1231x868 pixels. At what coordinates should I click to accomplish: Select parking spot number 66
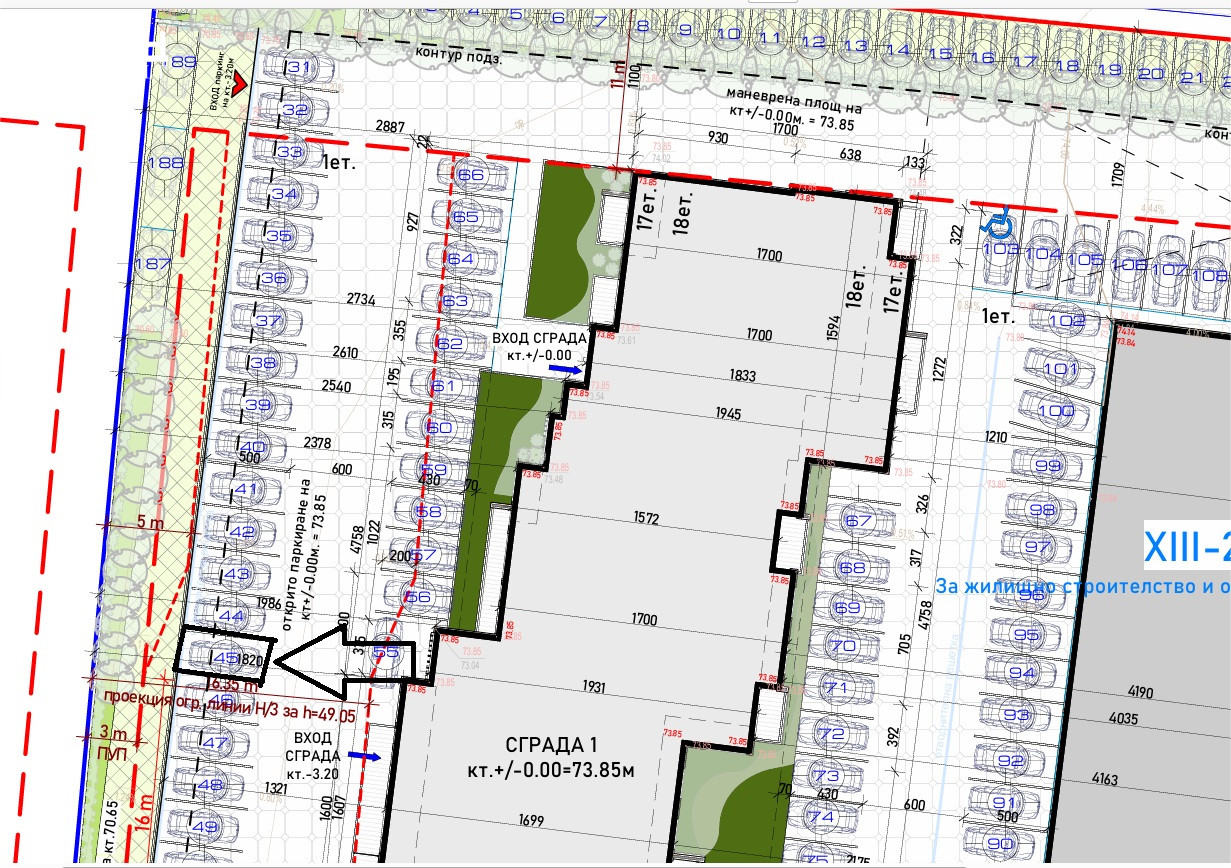point(470,174)
